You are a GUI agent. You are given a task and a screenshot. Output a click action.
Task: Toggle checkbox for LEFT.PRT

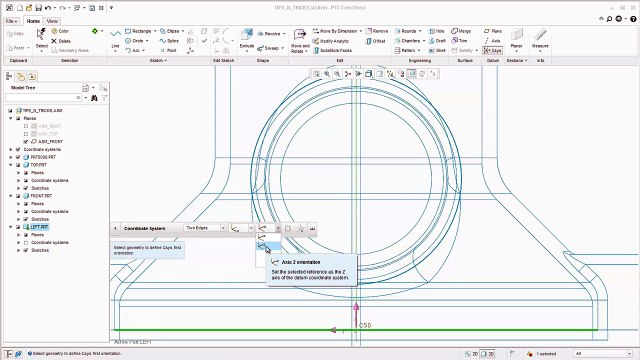click(x=18, y=227)
